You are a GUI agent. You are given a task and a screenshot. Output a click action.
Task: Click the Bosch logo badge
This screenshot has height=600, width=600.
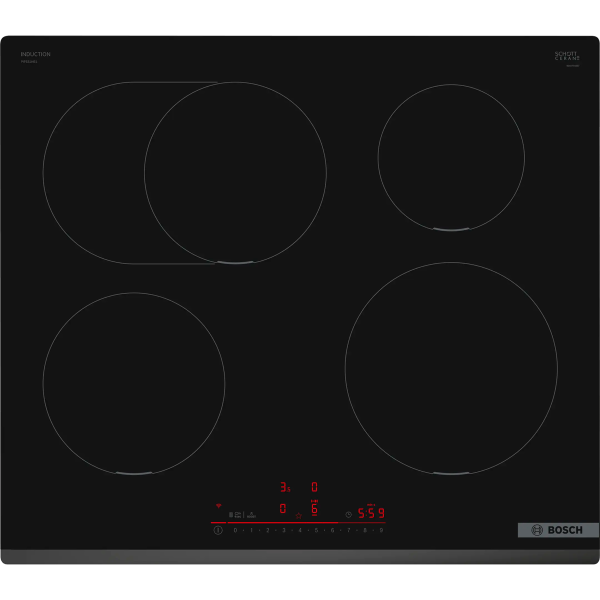point(557,530)
